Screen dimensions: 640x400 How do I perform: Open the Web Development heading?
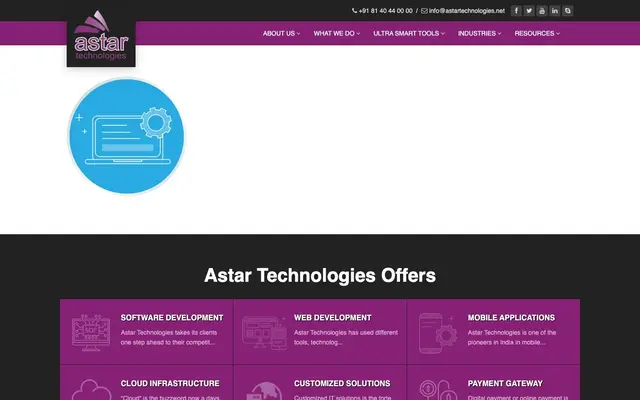point(333,318)
